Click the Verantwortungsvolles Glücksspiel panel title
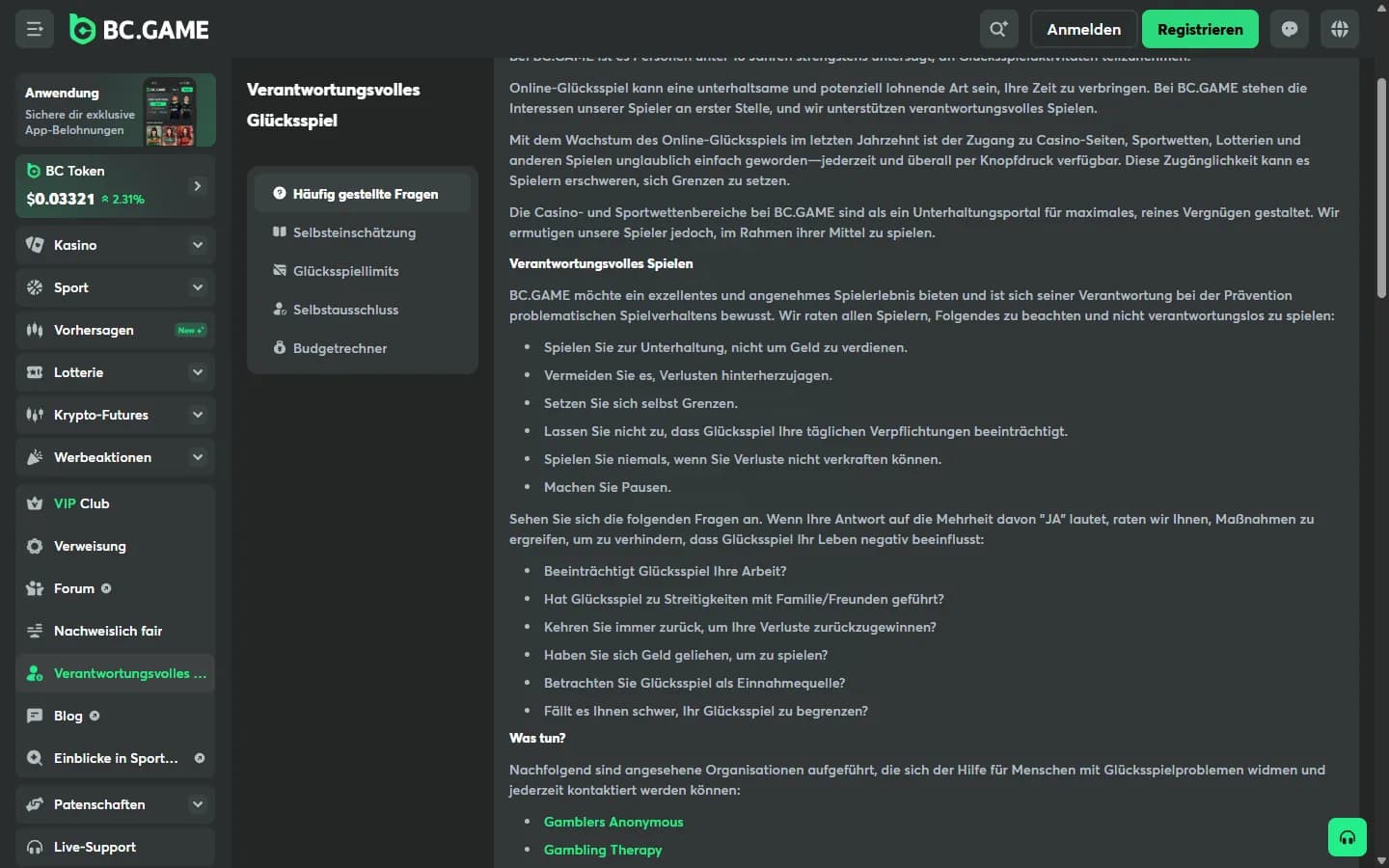 pos(334,105)
